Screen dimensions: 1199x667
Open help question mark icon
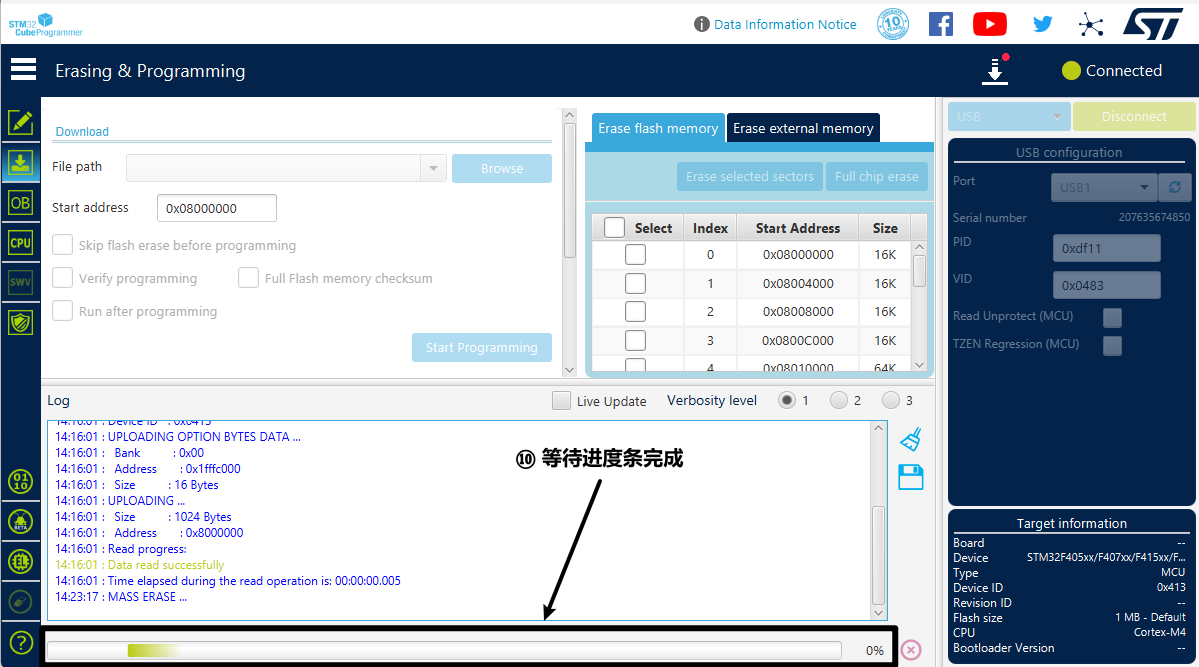pyautogui.click(x=20, y=642)
